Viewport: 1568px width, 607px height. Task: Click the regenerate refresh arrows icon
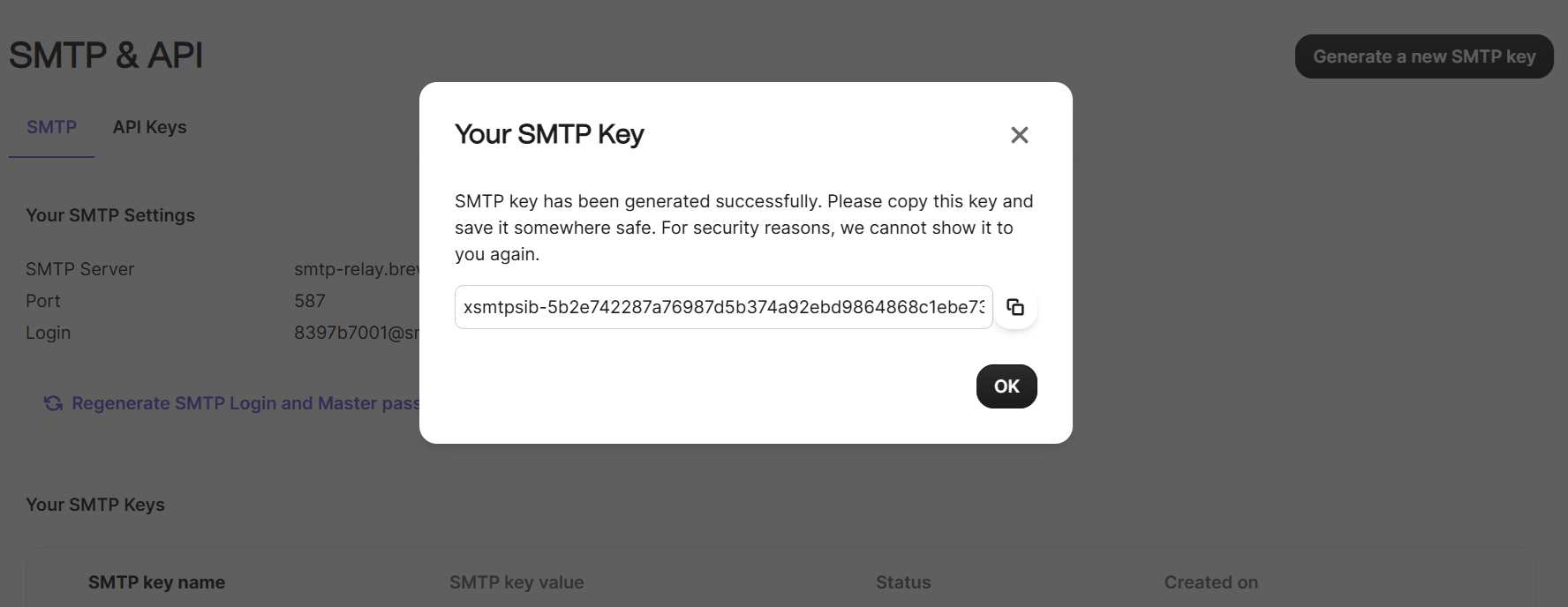53,403
